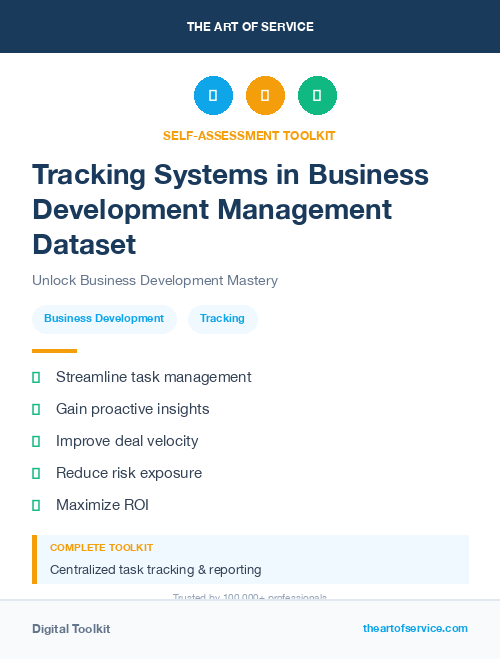Click 'Improve deal velocity' text

[x=127, y=441]
